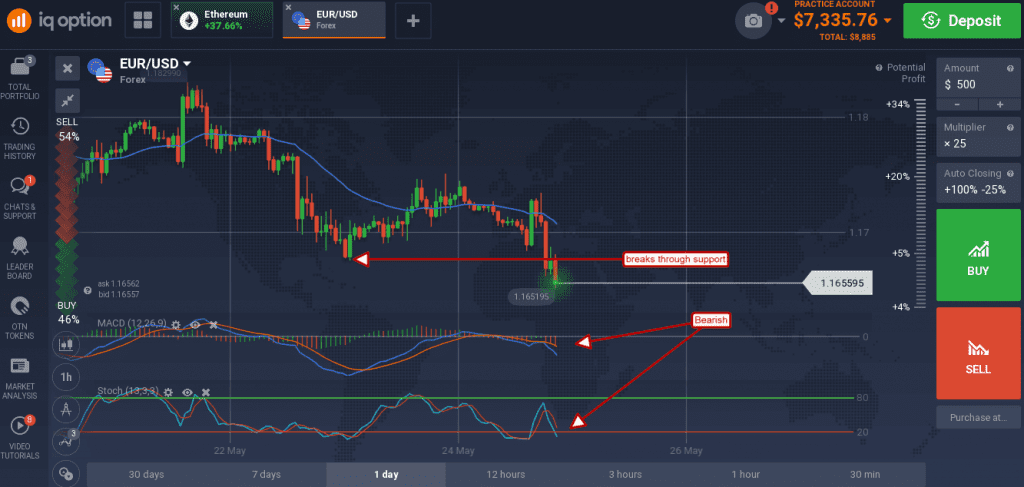Close the chart with the X button
The image size is (1024, 487).
pos(67,68)
